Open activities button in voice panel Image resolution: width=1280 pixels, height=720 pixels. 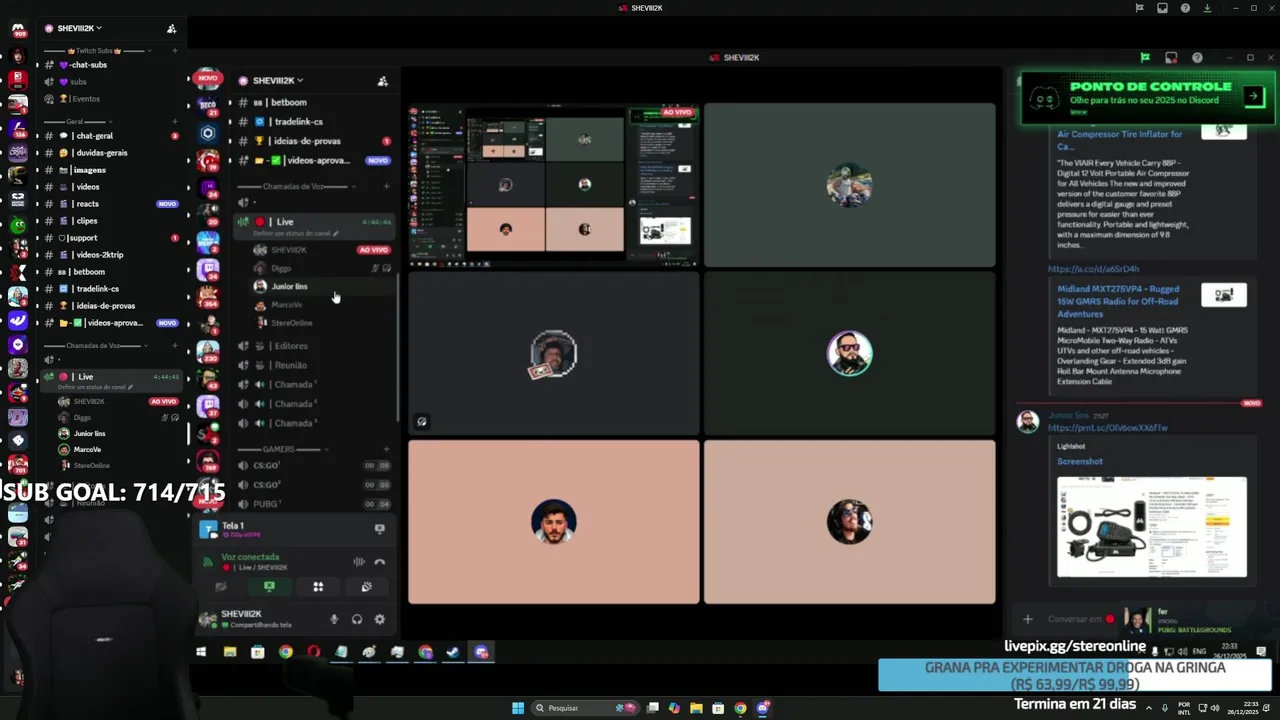(x=318, y=587)
